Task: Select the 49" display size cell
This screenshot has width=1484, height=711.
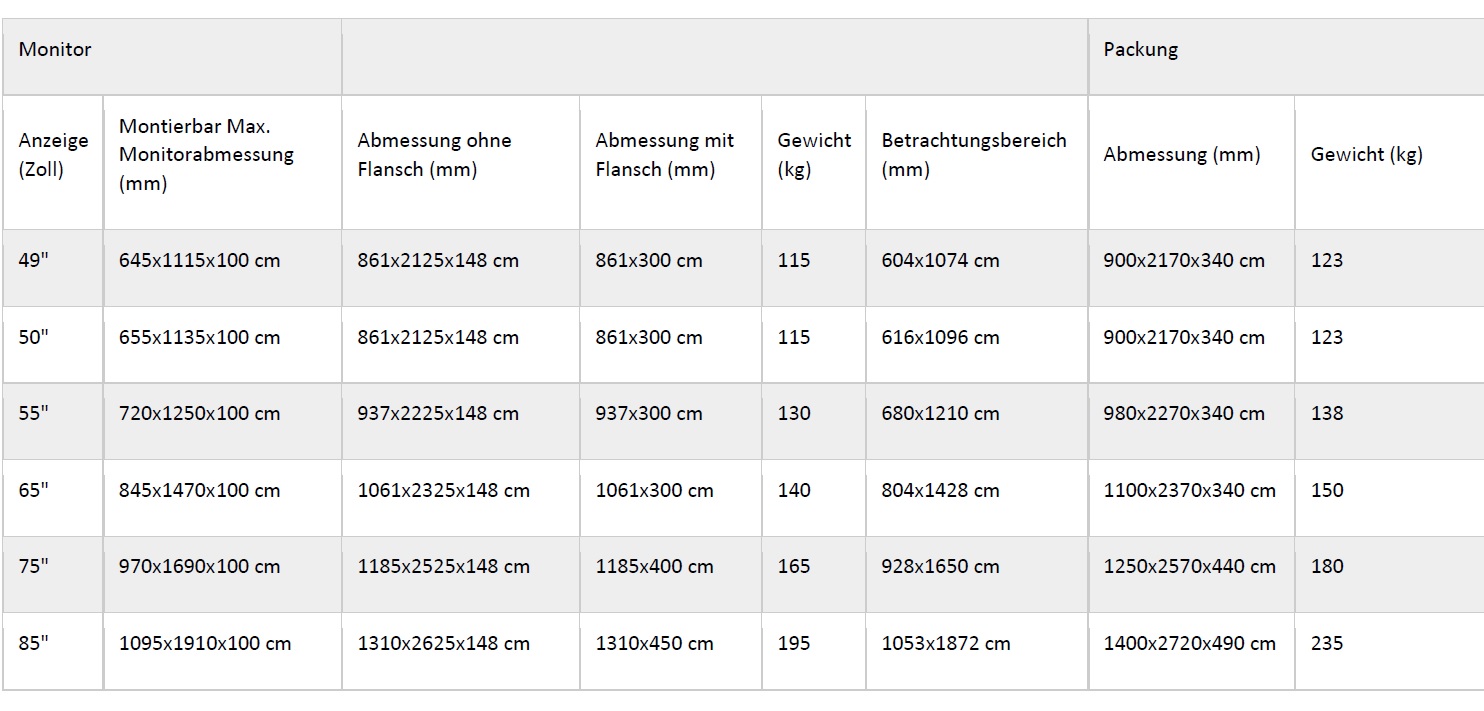Action: 33,260
